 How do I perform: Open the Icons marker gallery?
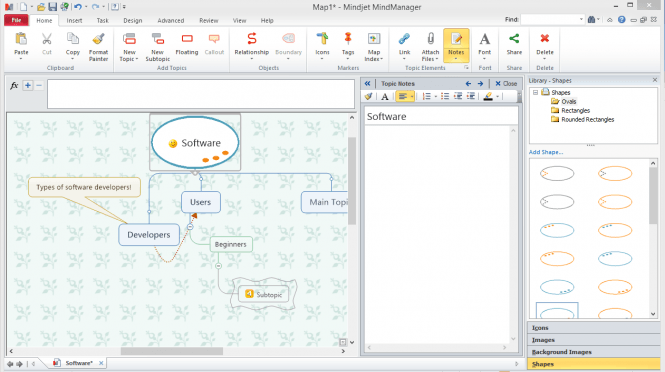pyautogui.click(x=322, y=46)
